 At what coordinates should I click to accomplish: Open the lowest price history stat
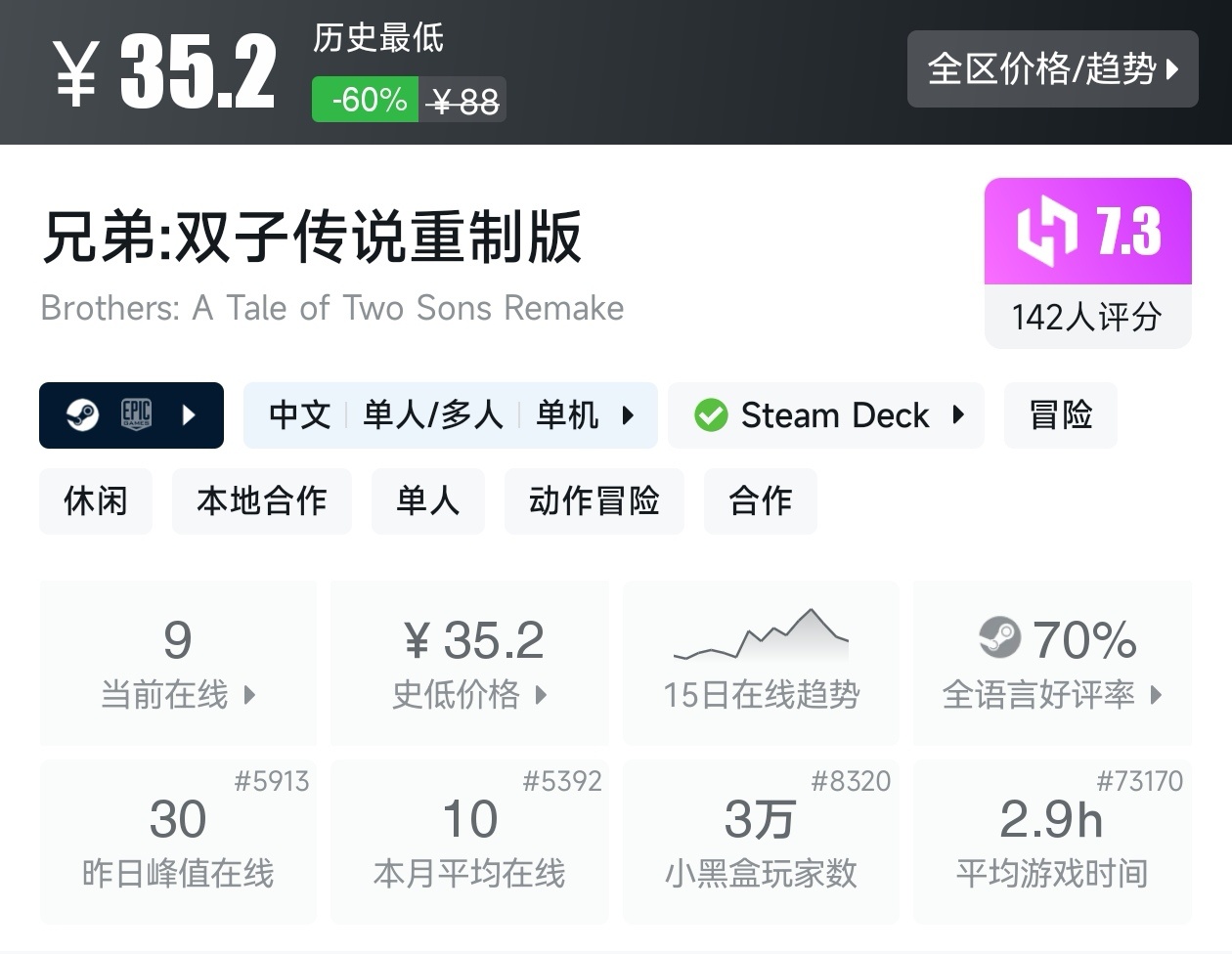pyautogui.click(x=469, y=663)
